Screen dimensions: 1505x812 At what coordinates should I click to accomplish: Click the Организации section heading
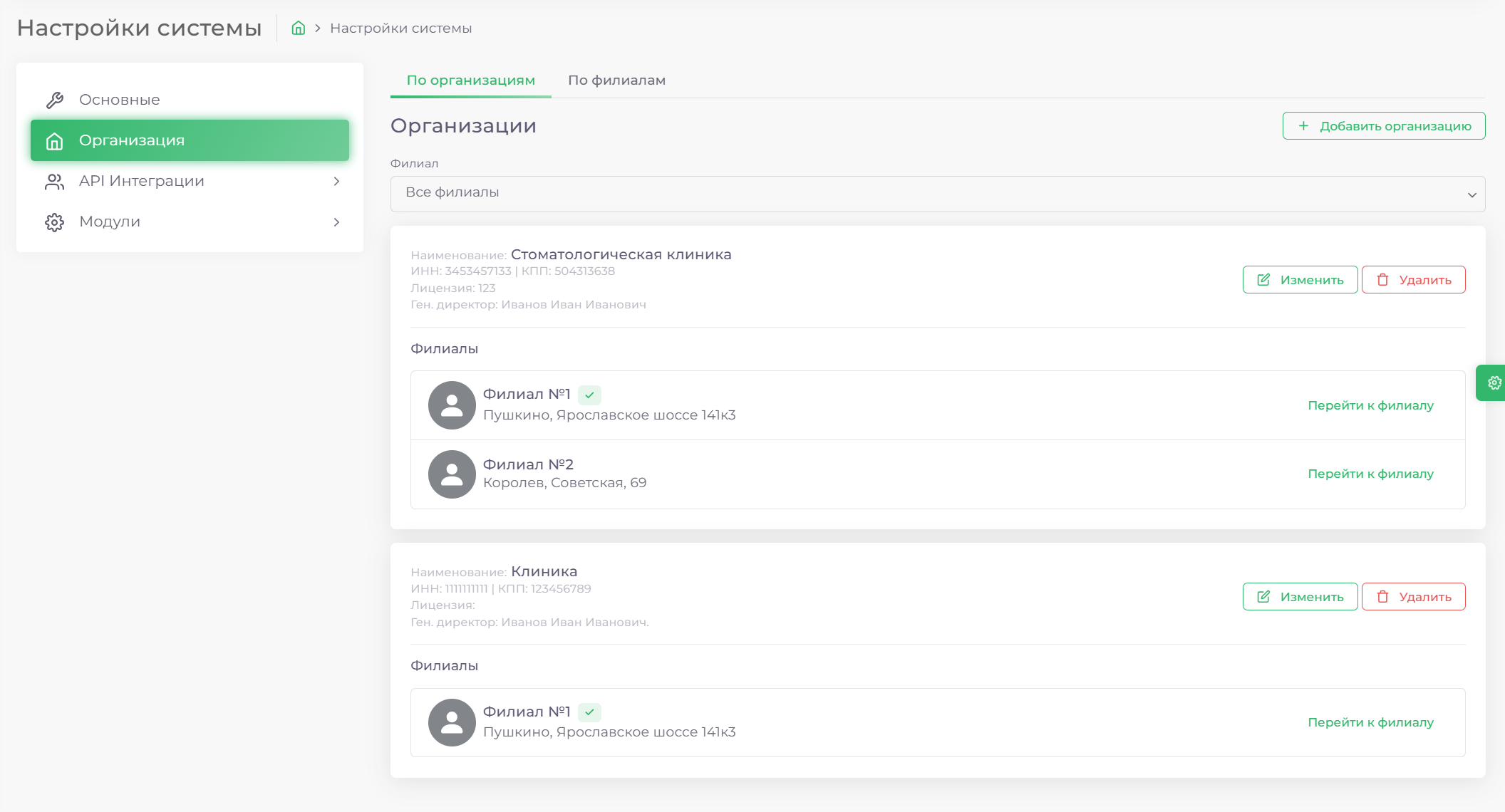(x=464, y=126)
